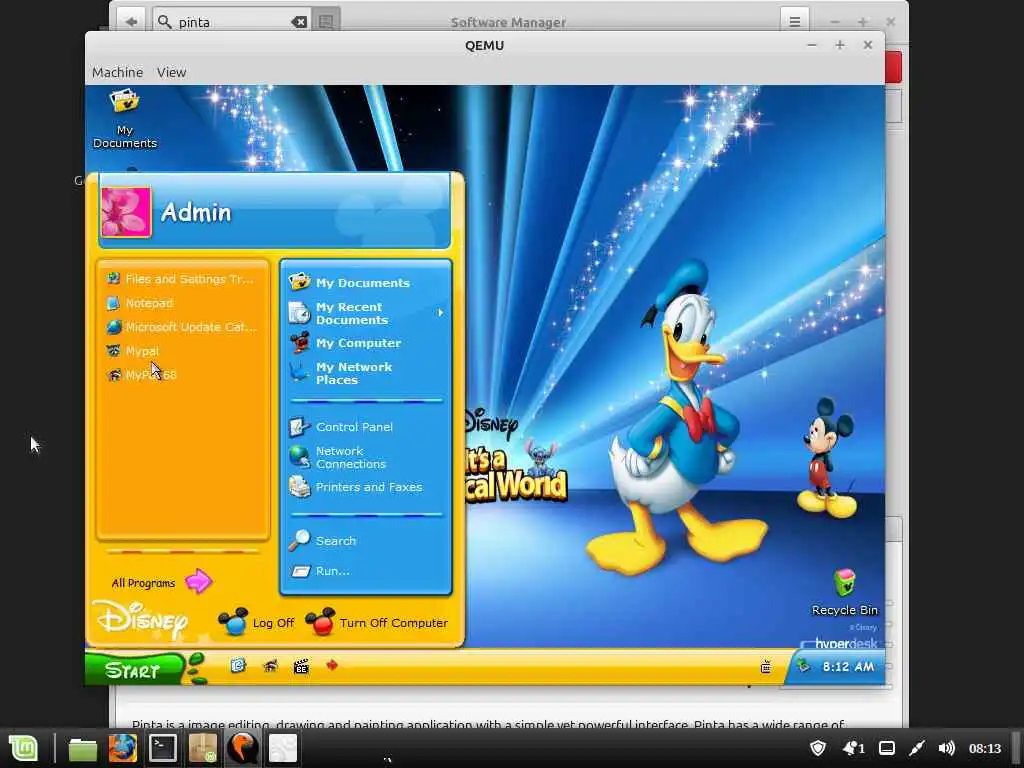1024x768 pixels.
Task: Open the Recycle Bin desktop icon
Action: pos(844,592)
